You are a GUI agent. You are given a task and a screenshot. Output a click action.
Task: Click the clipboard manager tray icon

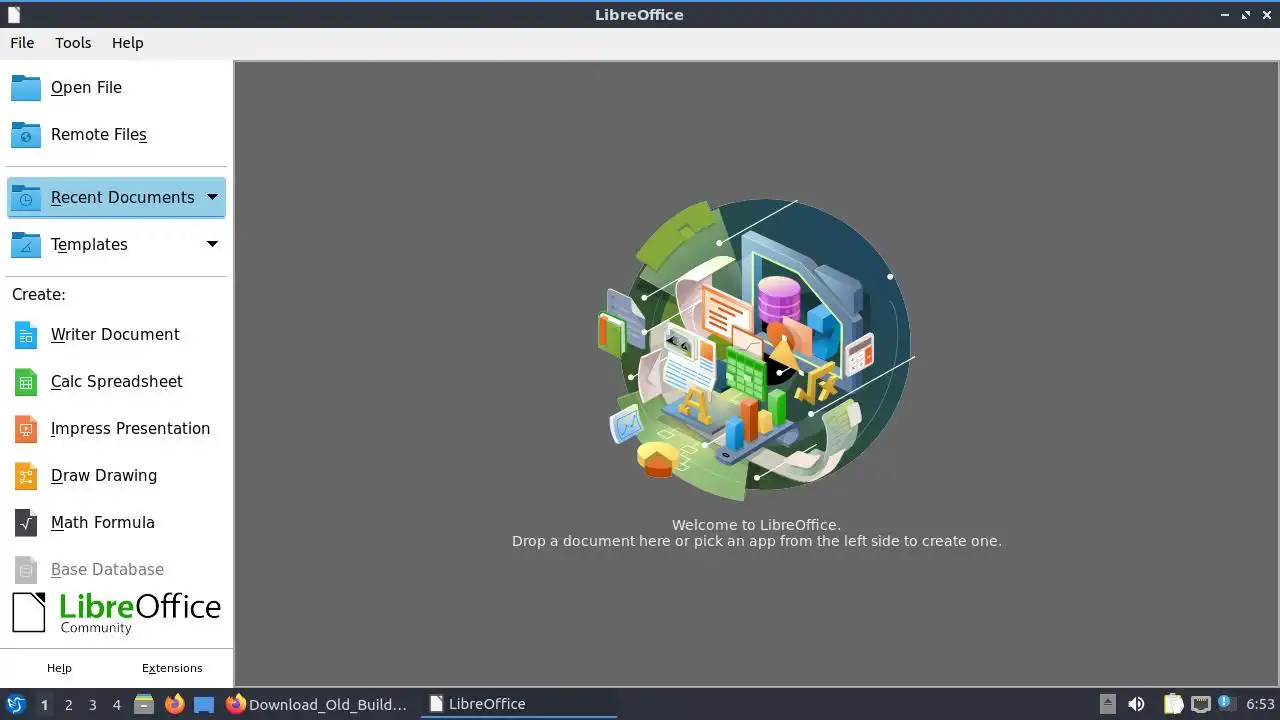pos(1173,704)
